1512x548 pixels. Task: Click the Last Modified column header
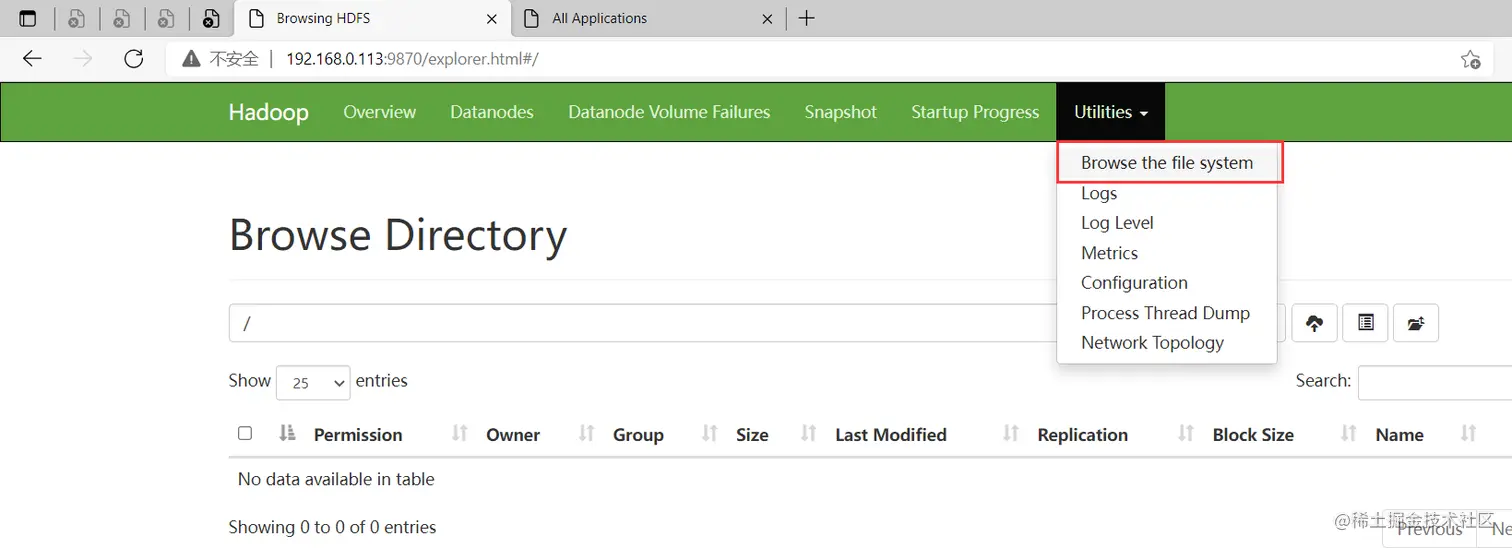[x=891, y=434]
